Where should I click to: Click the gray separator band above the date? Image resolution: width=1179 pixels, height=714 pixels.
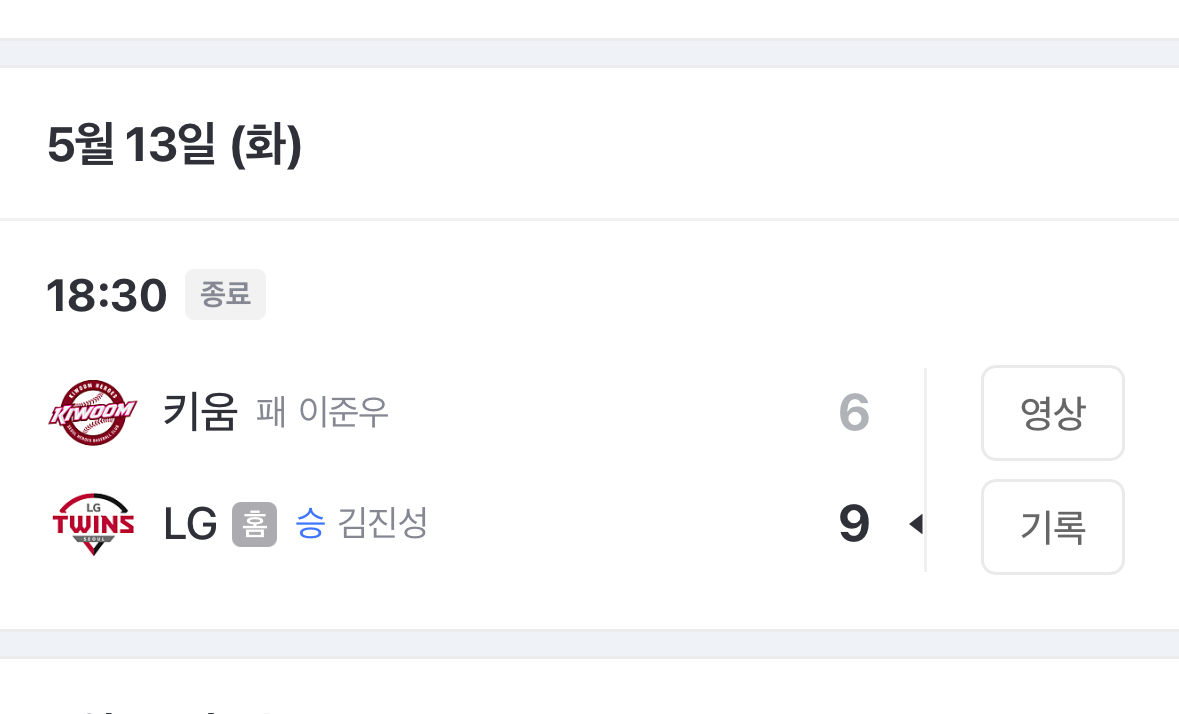(x=589, y=53)
